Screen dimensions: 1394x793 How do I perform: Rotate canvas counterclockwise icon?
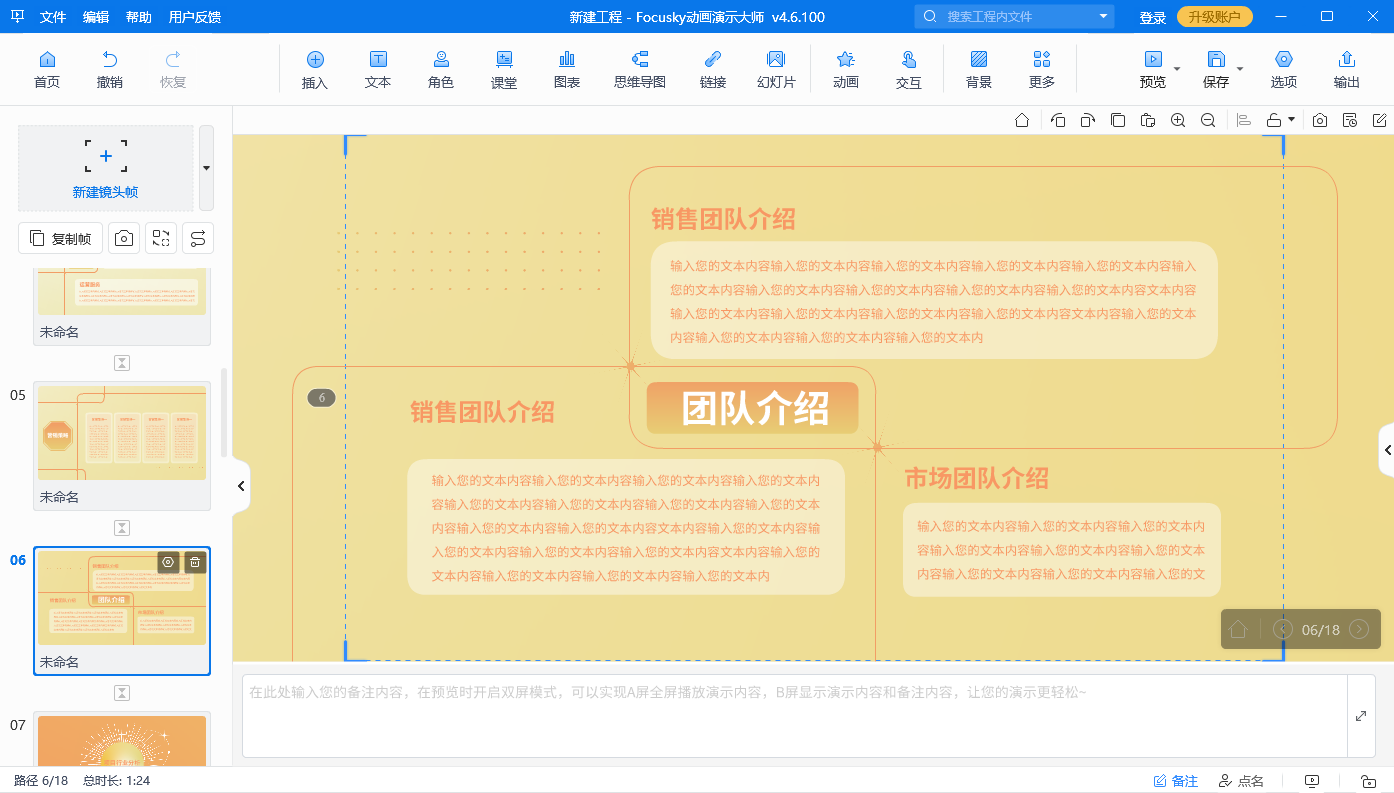(x=1058, y=120)
